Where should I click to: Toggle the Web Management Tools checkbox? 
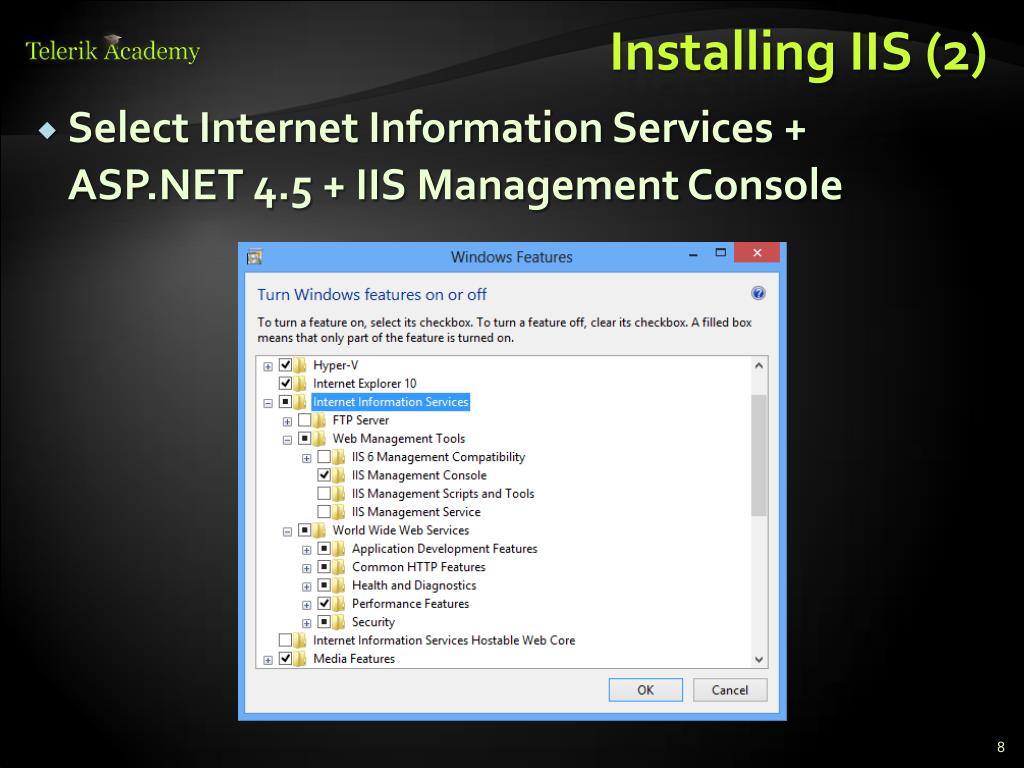point(304,438)
